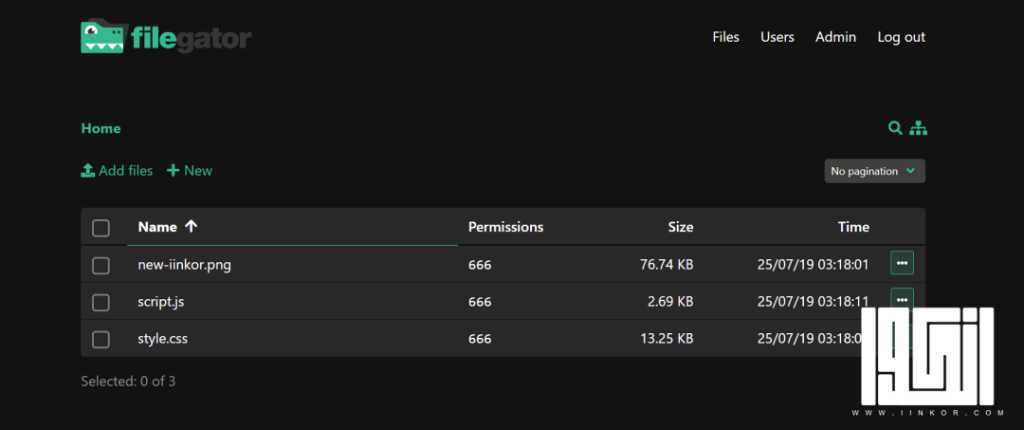Go to the Files menu item
1024x430 pixels.
(x=726, y=37)
